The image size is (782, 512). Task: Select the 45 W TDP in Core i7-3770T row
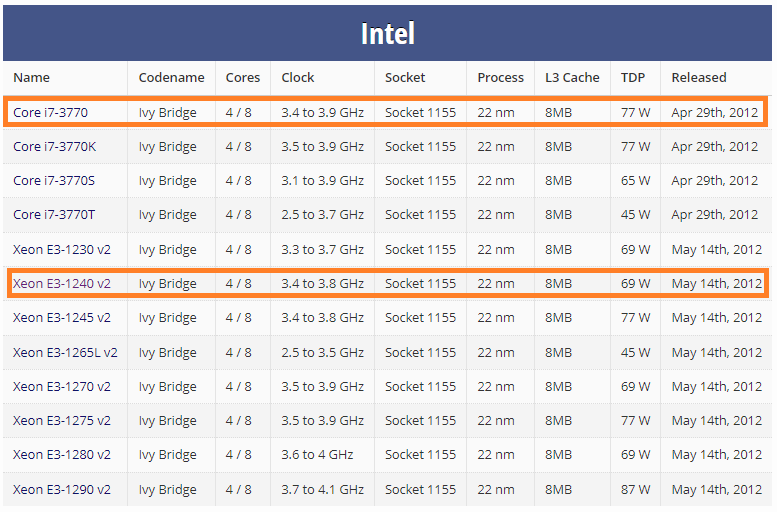click(x=635, y=215)
